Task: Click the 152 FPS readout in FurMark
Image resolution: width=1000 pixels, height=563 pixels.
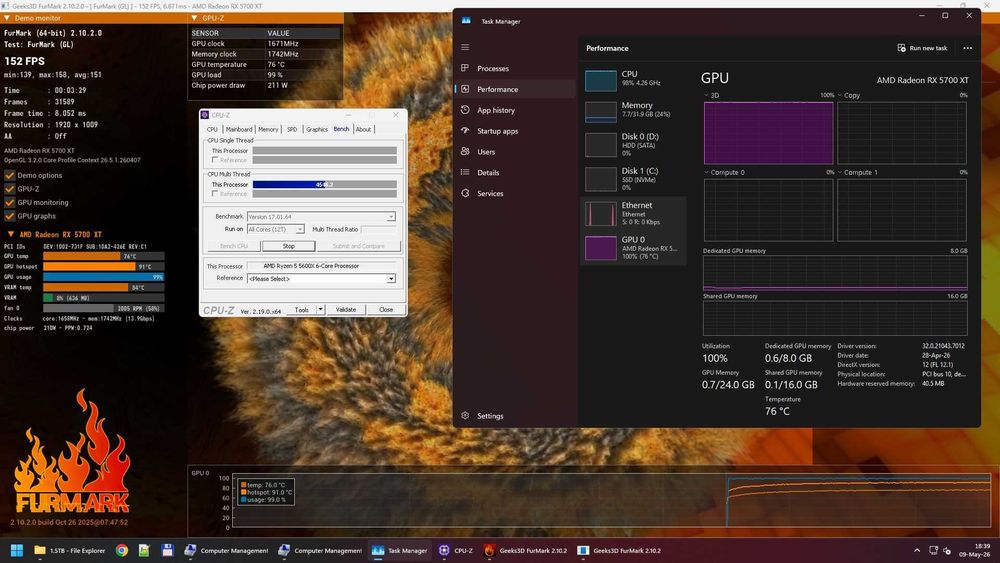Action: tap(25, 61)
